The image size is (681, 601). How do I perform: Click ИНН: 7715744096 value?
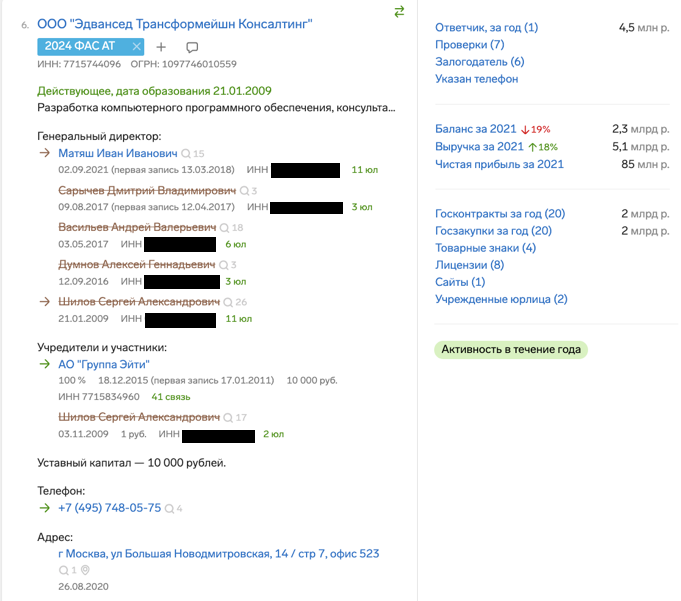[79, 64]
